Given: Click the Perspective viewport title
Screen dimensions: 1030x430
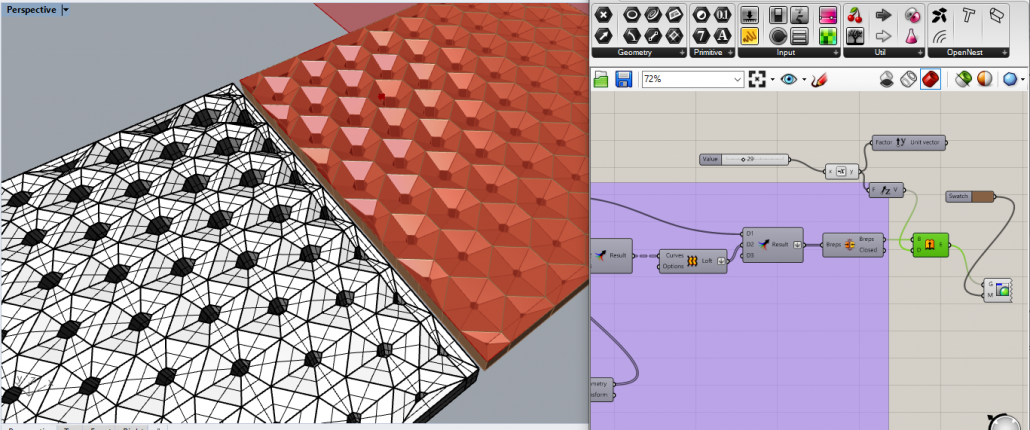Looking at the screenshot, I should 30,9.
